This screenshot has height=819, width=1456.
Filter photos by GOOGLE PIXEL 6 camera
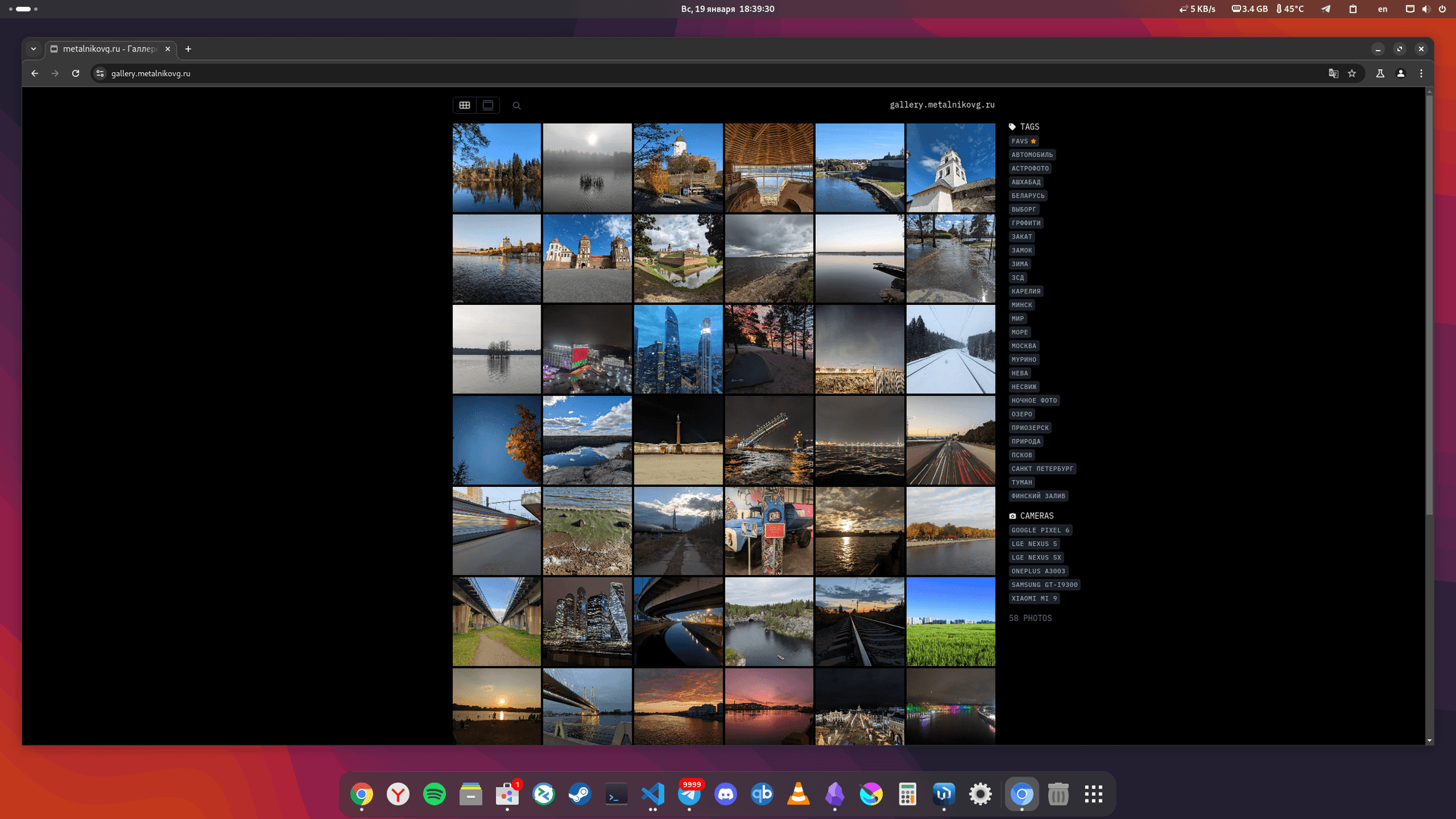pyautogui.click(x=1040, y=530)
